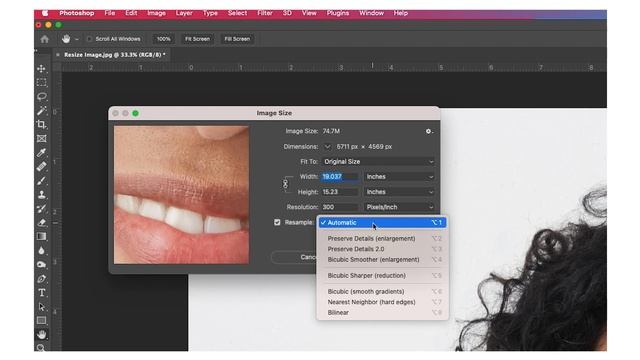
Task: Select the Rectangular Marquee tool
Action: point(42,82)
